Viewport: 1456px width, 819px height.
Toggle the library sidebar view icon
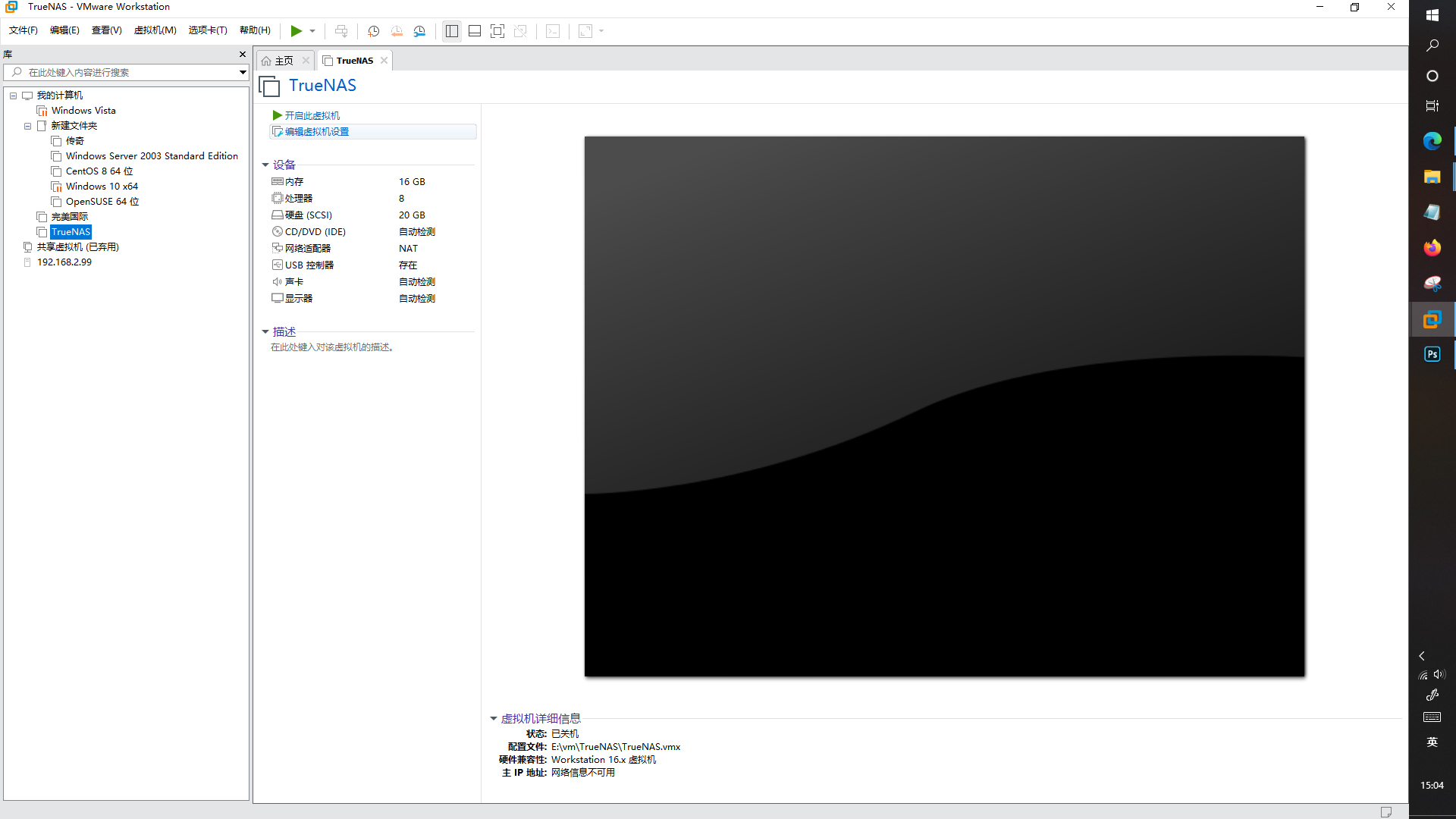coord(452,31)
